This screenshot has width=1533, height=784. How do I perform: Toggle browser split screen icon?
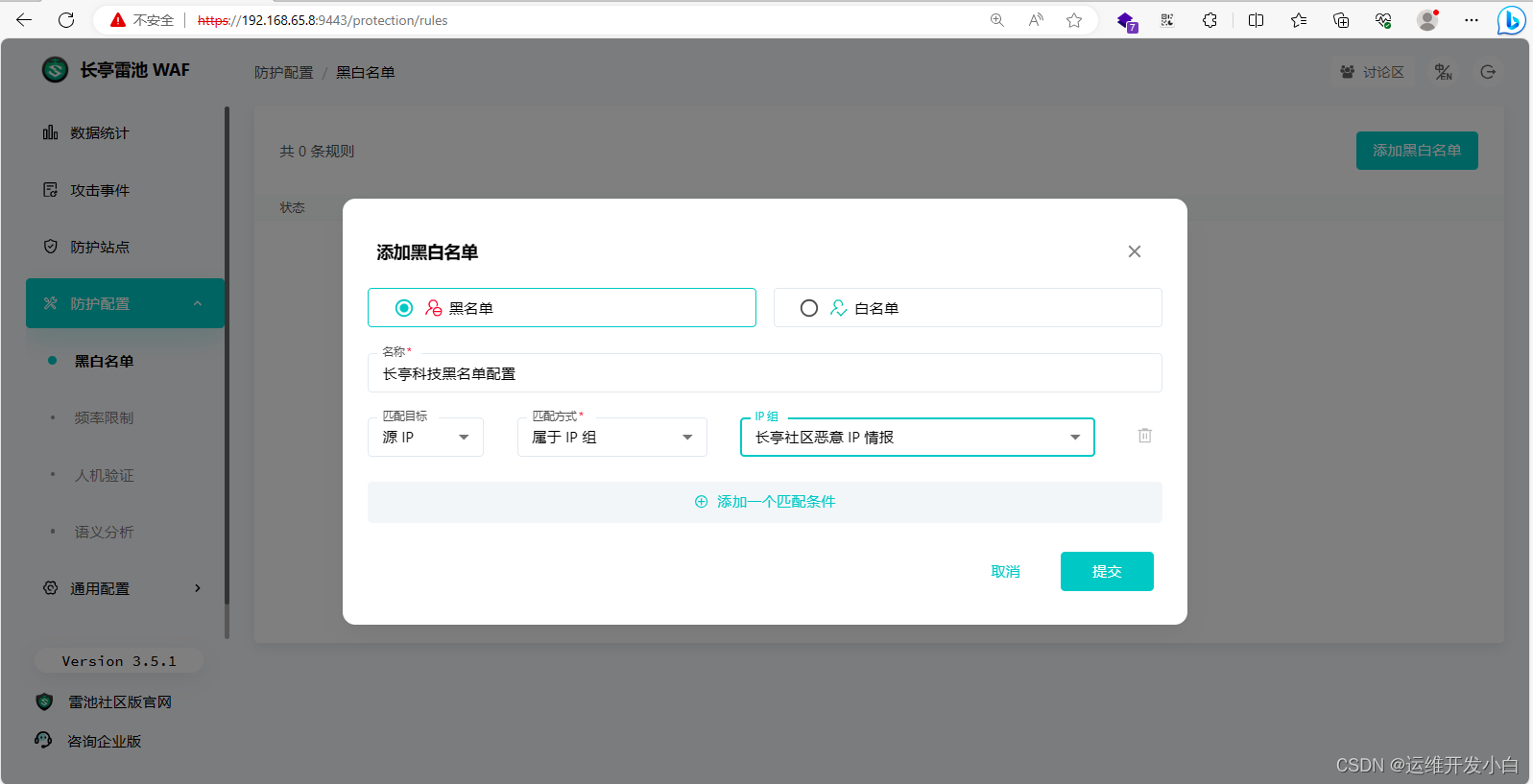[x=1256, y=20]
